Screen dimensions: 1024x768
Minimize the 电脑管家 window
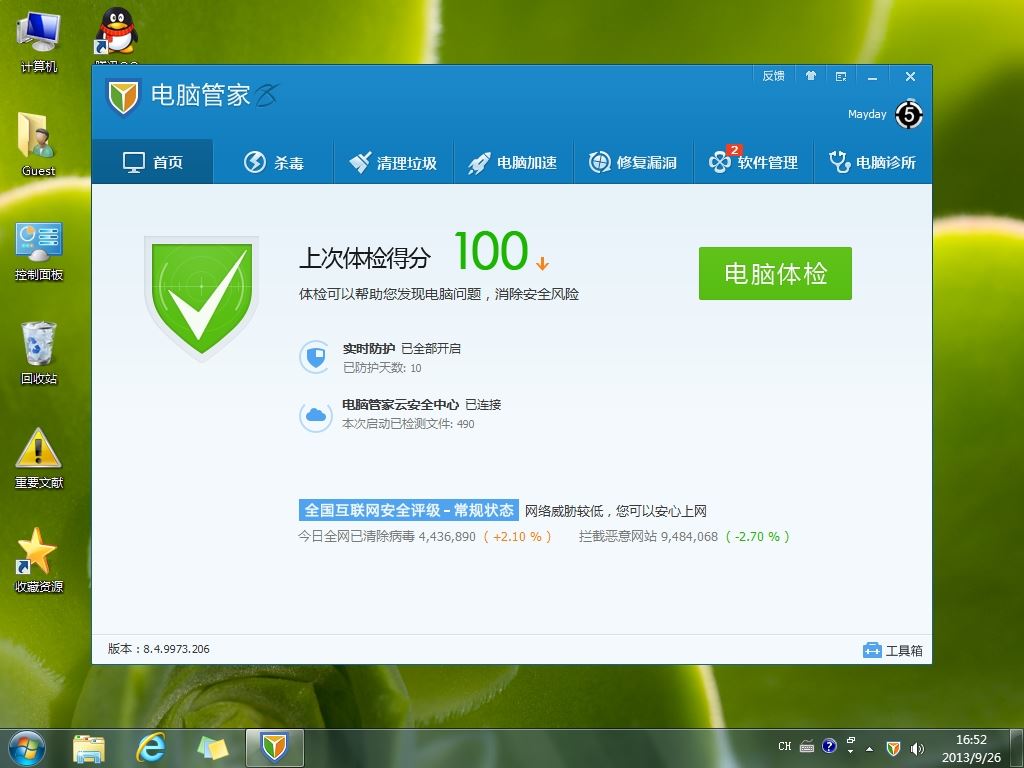pos(872,77)
